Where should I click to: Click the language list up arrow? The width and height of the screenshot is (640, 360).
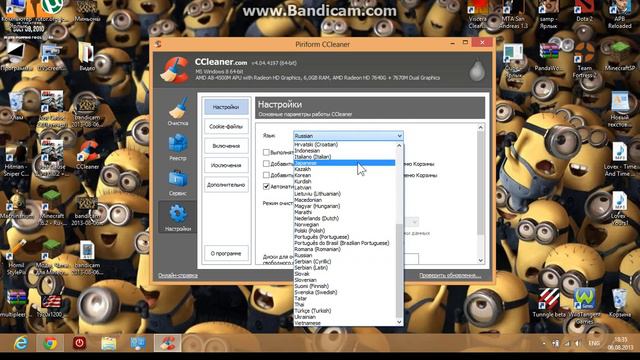399,145
